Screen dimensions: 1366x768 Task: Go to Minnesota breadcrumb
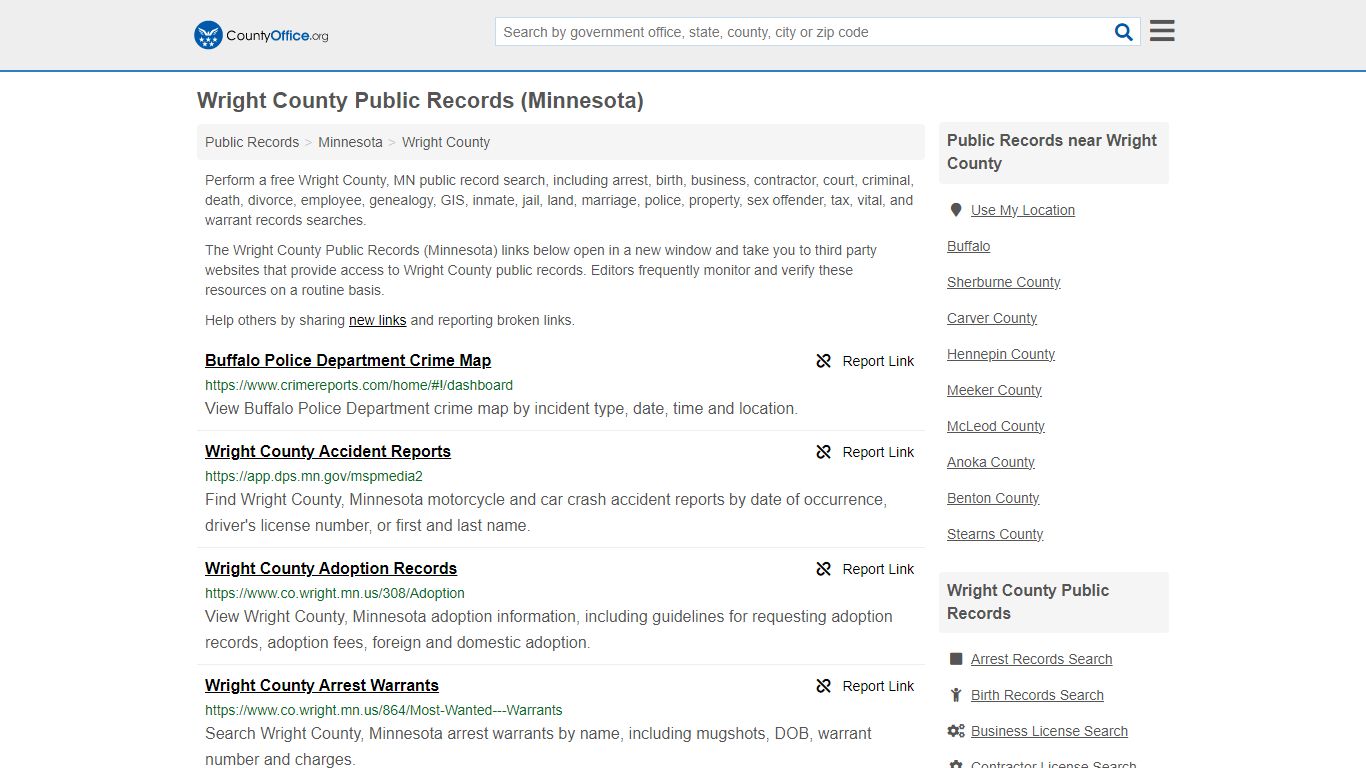point(350,142)
